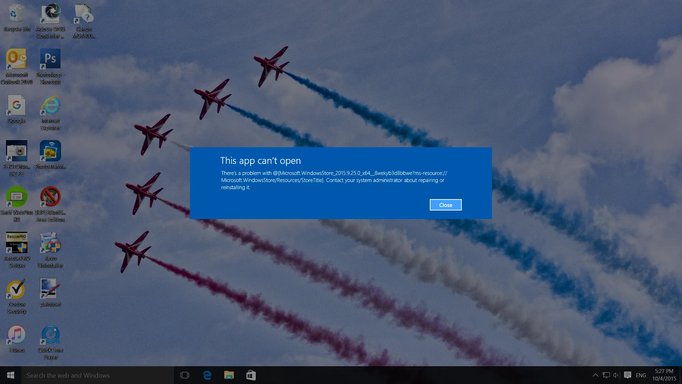This screenshot has width=682, height=384.
Task: Open Task View from the taskbar
Action: [184, 375]
